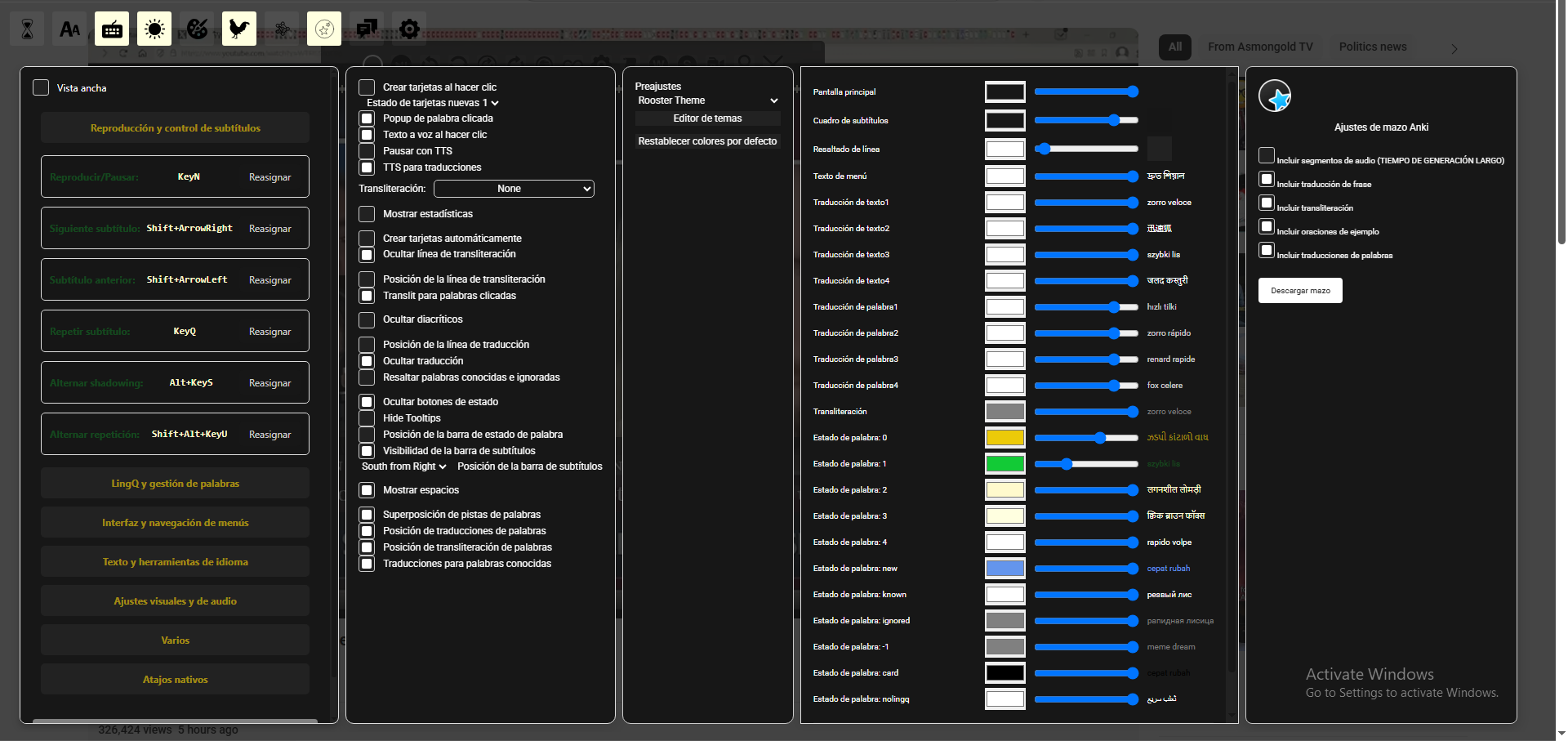Open the paint palette colors icon
This screenshot has height=741, width=1568.
click(x=197, y=29)
